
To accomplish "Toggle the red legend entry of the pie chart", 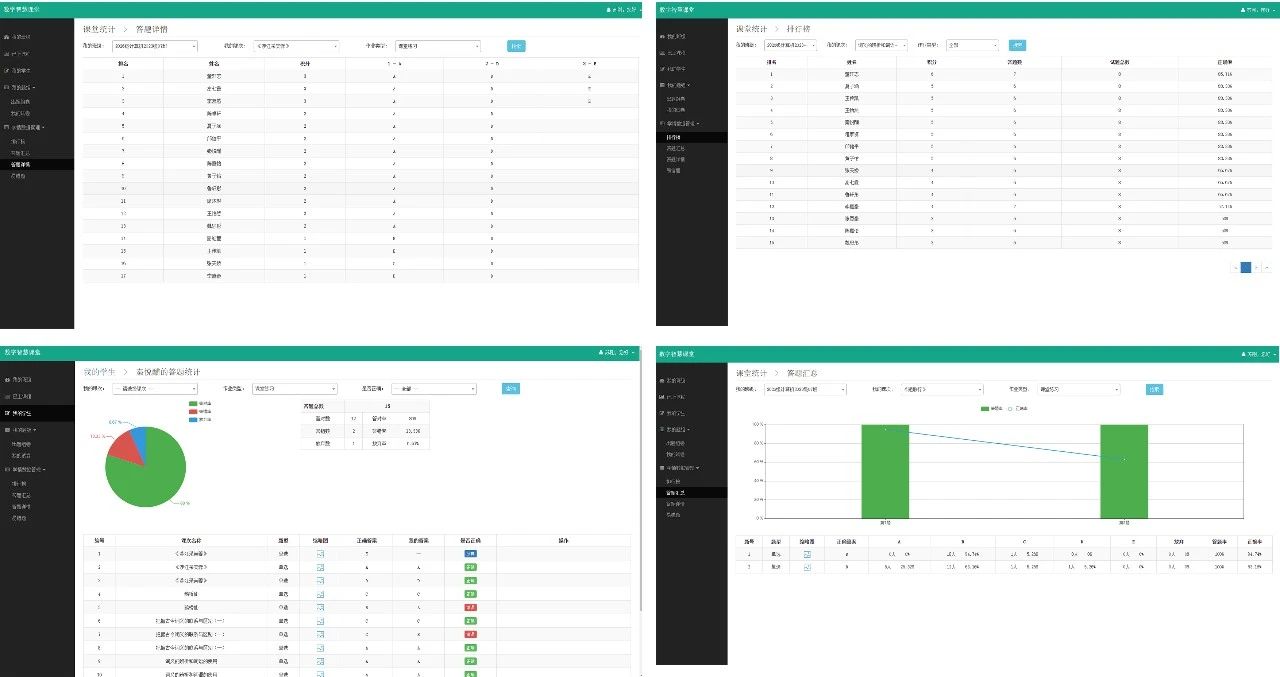I will coord(194,411).
